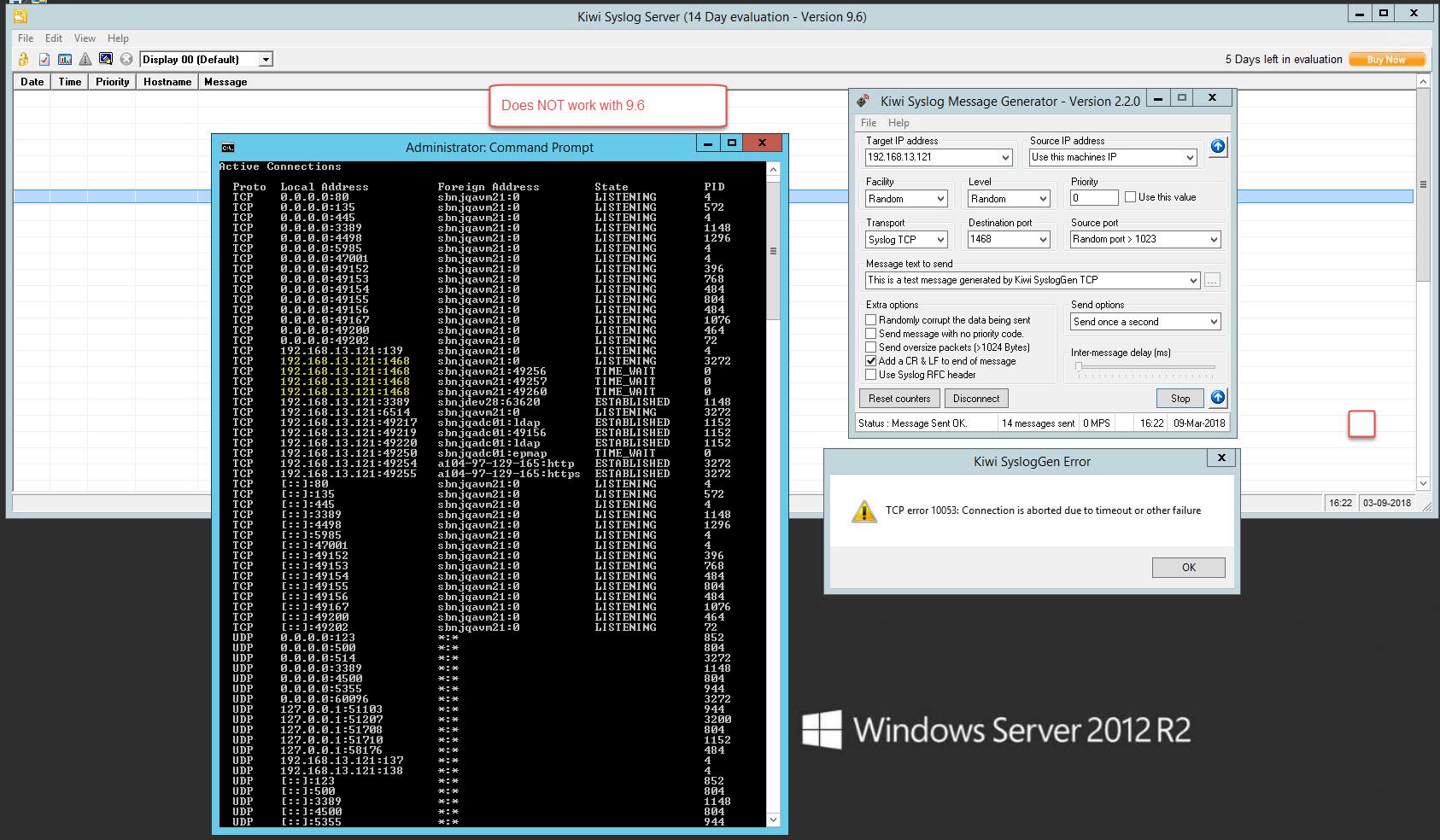
Task: Open the Display 00 (Default) dropdown
Action: (266, 60)
